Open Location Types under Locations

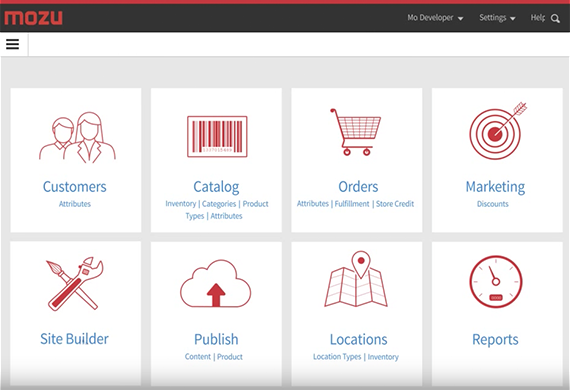337,357
